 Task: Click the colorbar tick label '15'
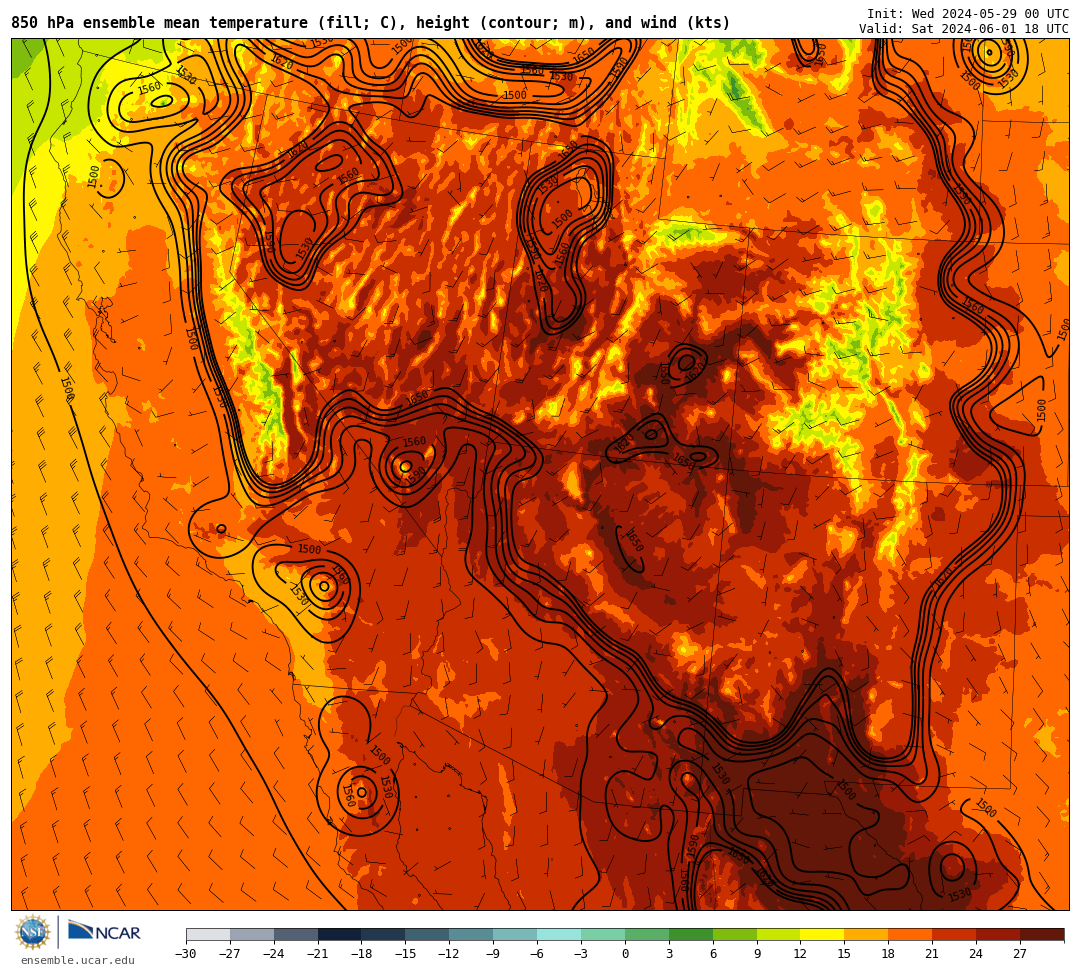844,954
